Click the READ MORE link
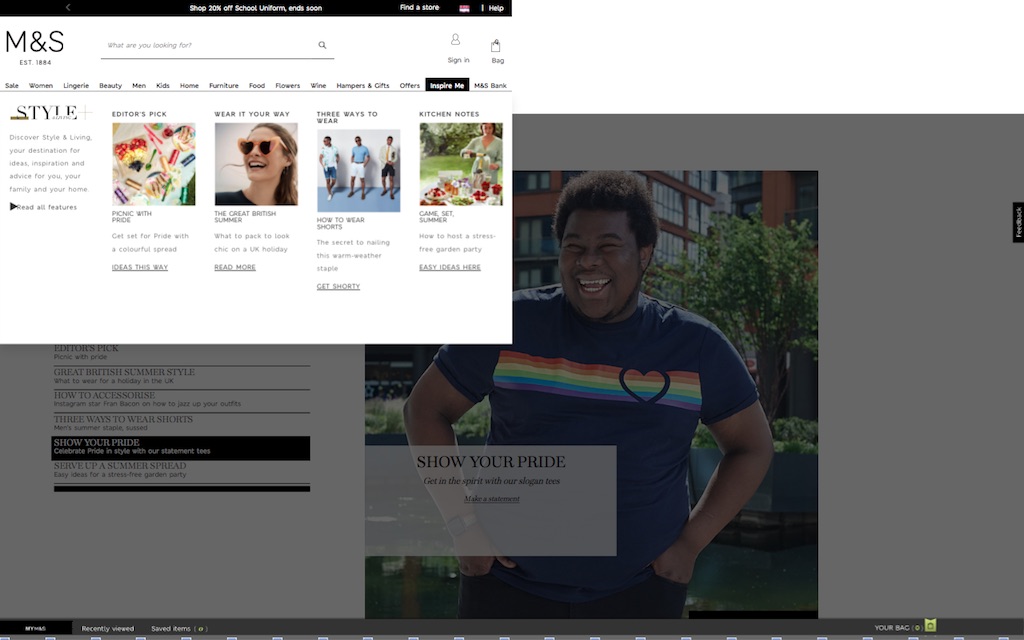The image size is (1024, 640). point(235,267)
